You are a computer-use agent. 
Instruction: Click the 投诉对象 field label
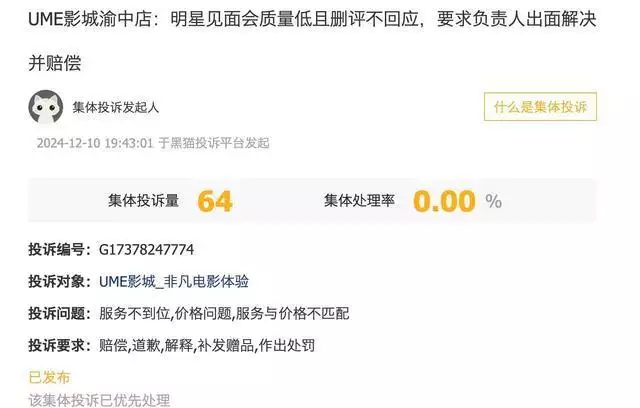click(60, 282)
